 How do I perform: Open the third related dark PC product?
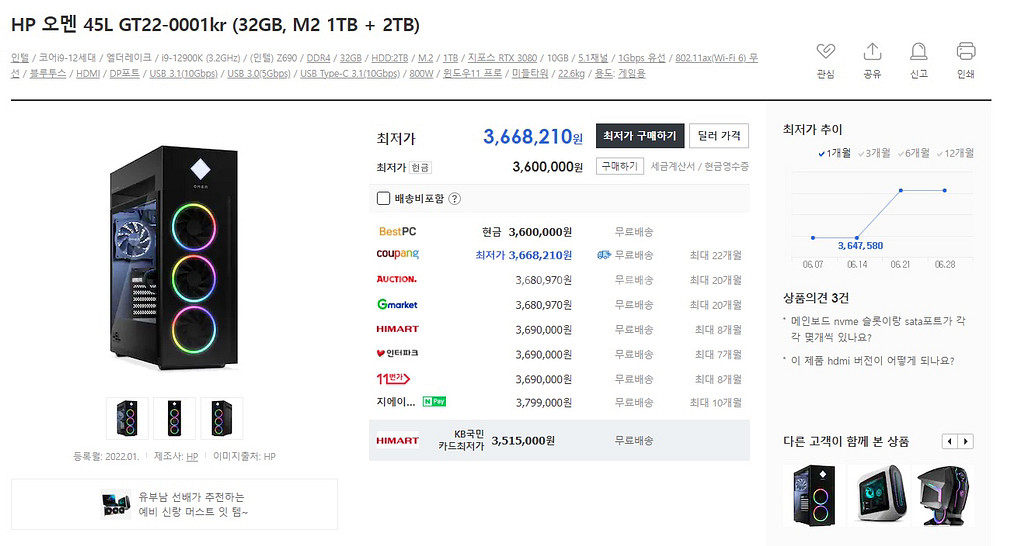coord(943,496)
